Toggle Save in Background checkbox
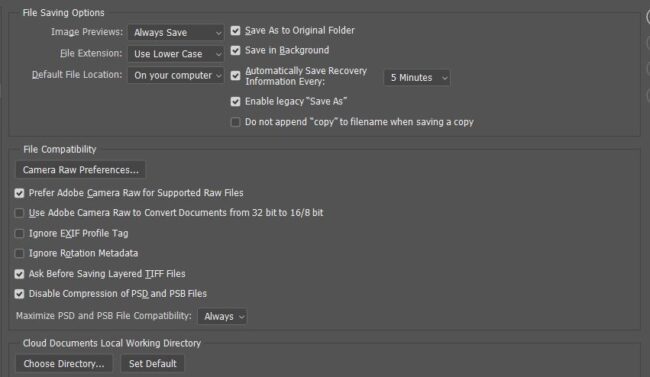650x377 pixels. click(x=235, y=51)
